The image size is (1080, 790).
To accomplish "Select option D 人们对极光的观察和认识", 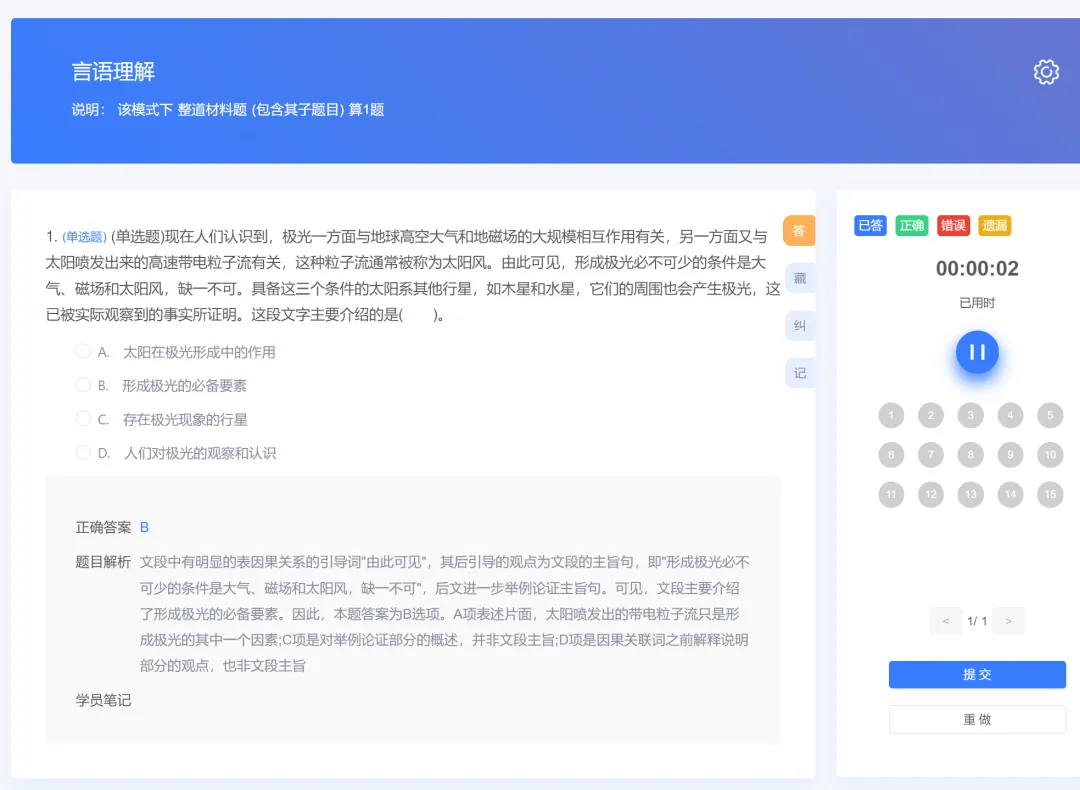I will (x=176, y=453).
